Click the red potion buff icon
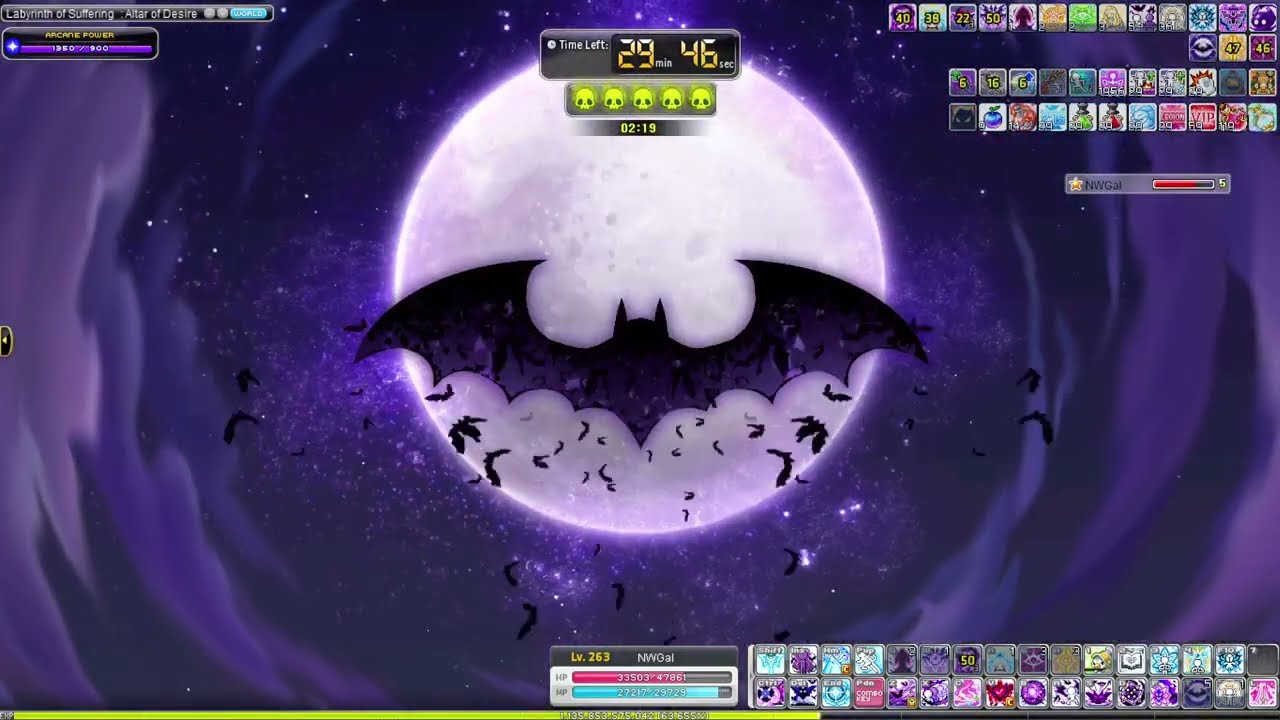The width and height of the screenshot is (1280, 720). [1113, 116]
